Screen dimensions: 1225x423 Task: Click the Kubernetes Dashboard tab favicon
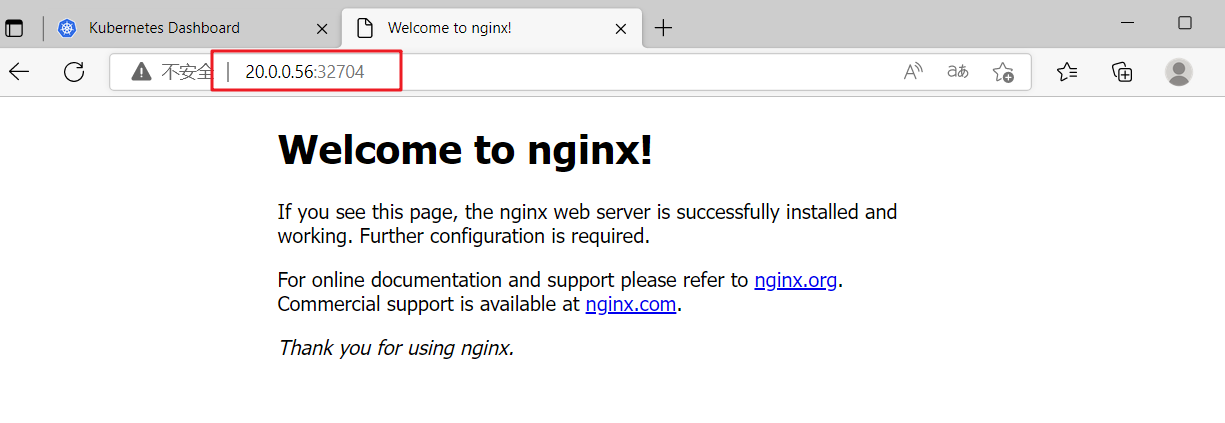click(x=67, y=28)
